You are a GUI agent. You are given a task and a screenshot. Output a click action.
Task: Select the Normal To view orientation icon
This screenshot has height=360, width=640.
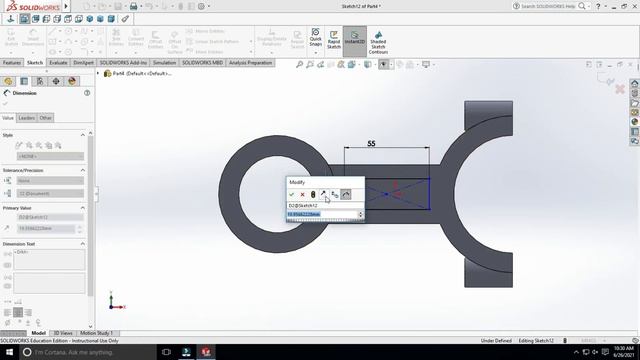click(x=11, y=19)
